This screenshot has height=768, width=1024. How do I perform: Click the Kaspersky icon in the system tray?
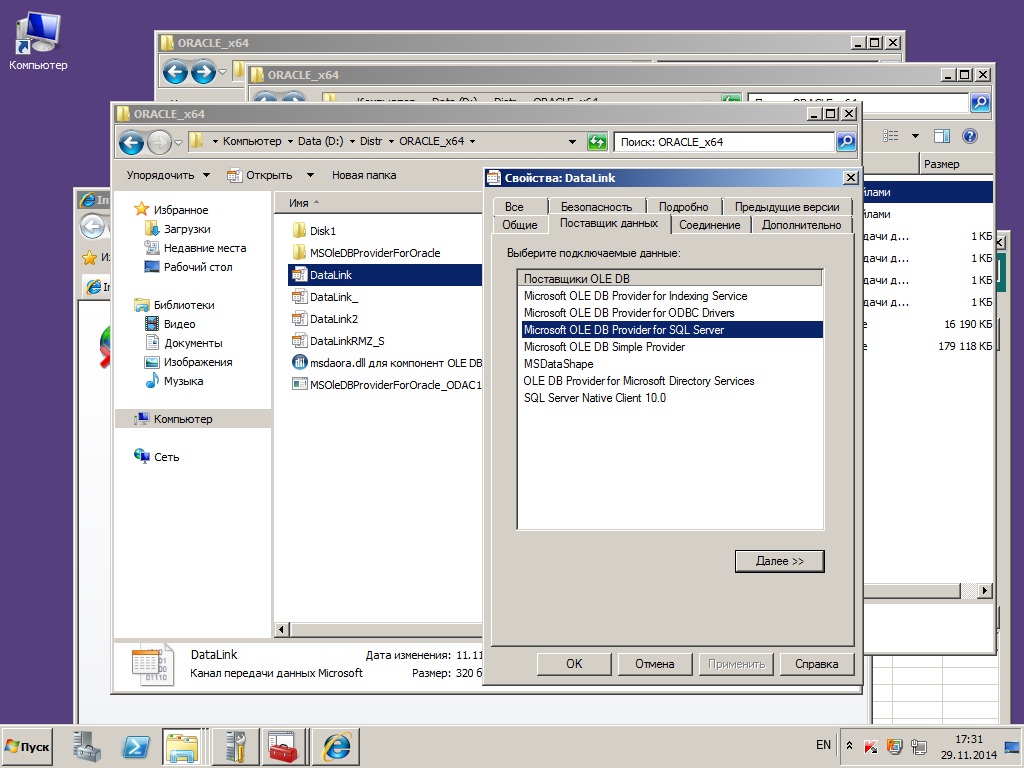[871, 746]
